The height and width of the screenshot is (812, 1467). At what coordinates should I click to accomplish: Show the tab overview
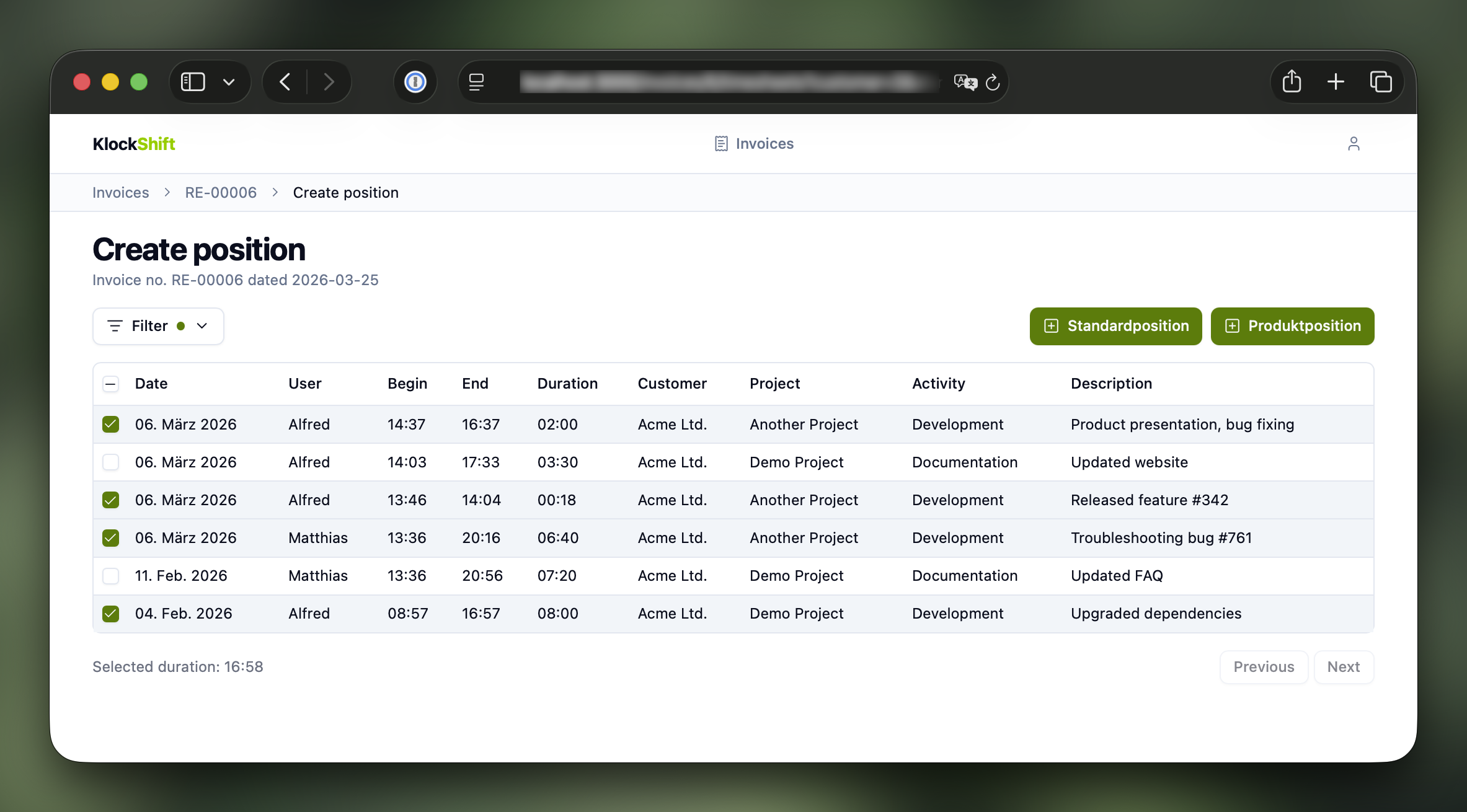tap(1381, 81)
